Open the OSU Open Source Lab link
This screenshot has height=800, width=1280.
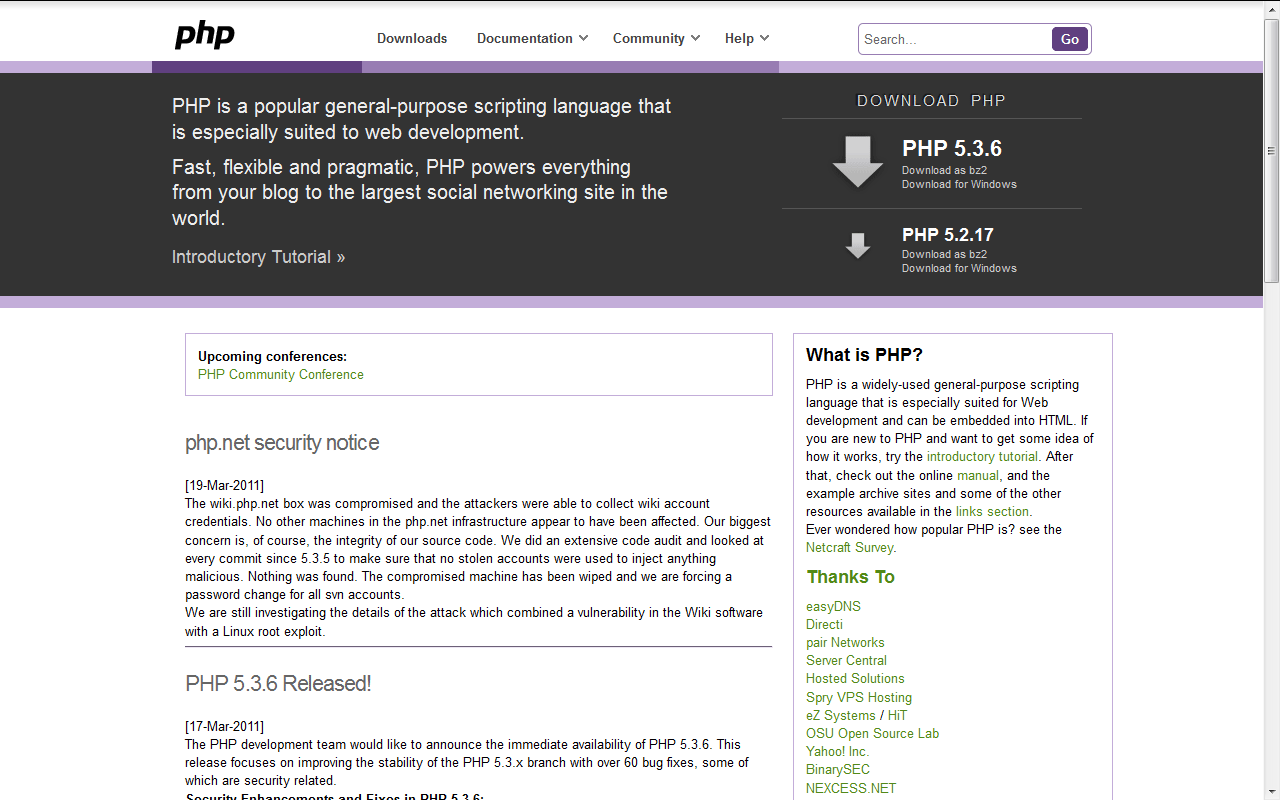point(872,733)
